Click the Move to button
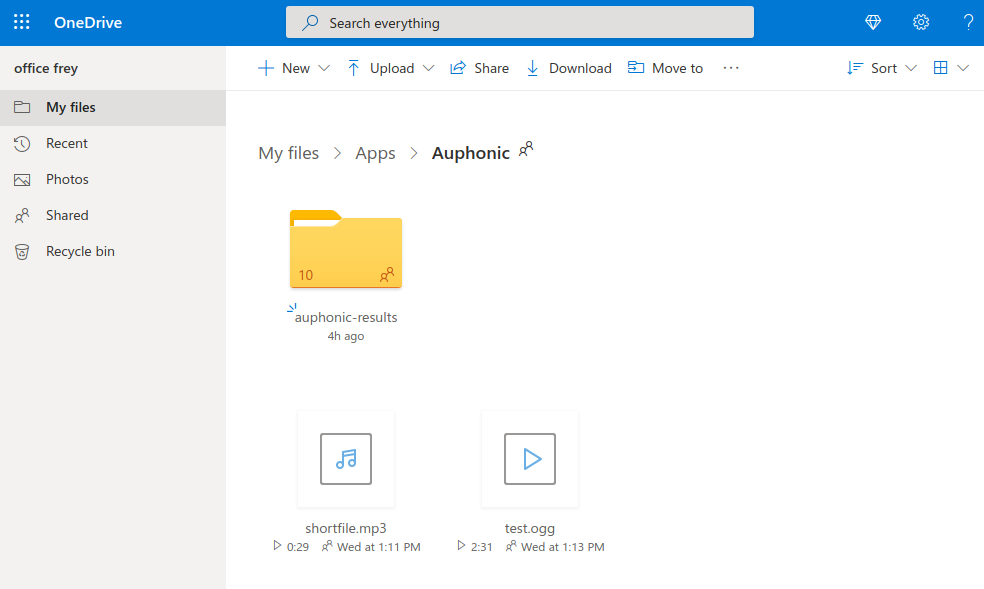The image size is (984, 589). [665, 68]
